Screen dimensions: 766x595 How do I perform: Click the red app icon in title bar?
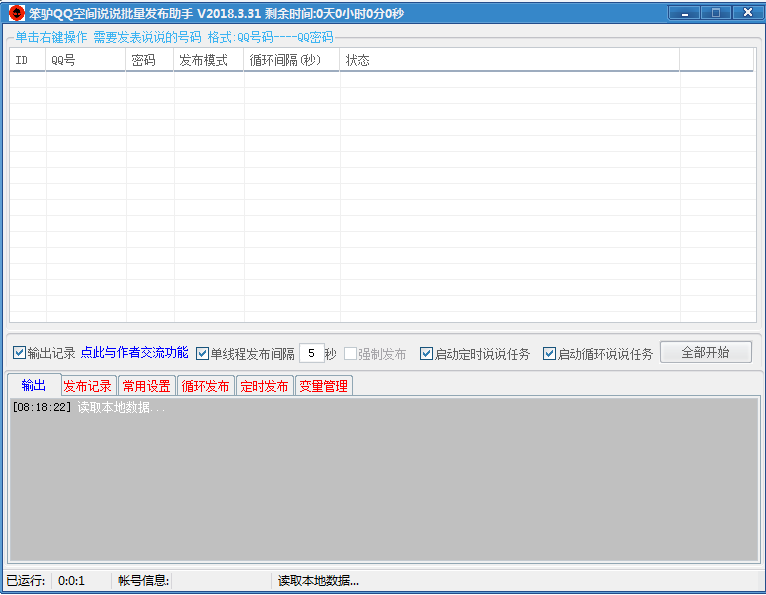coord(17,13)
